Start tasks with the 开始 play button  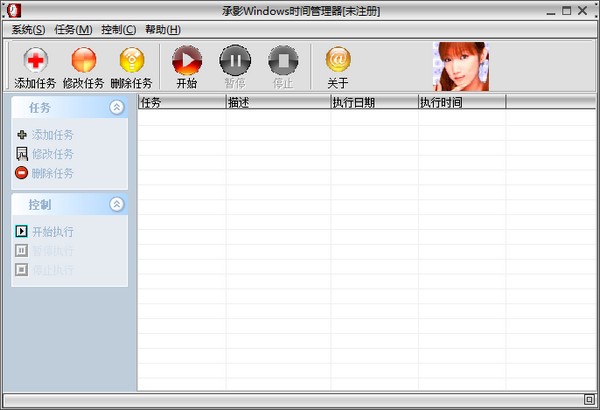[187, 60]
